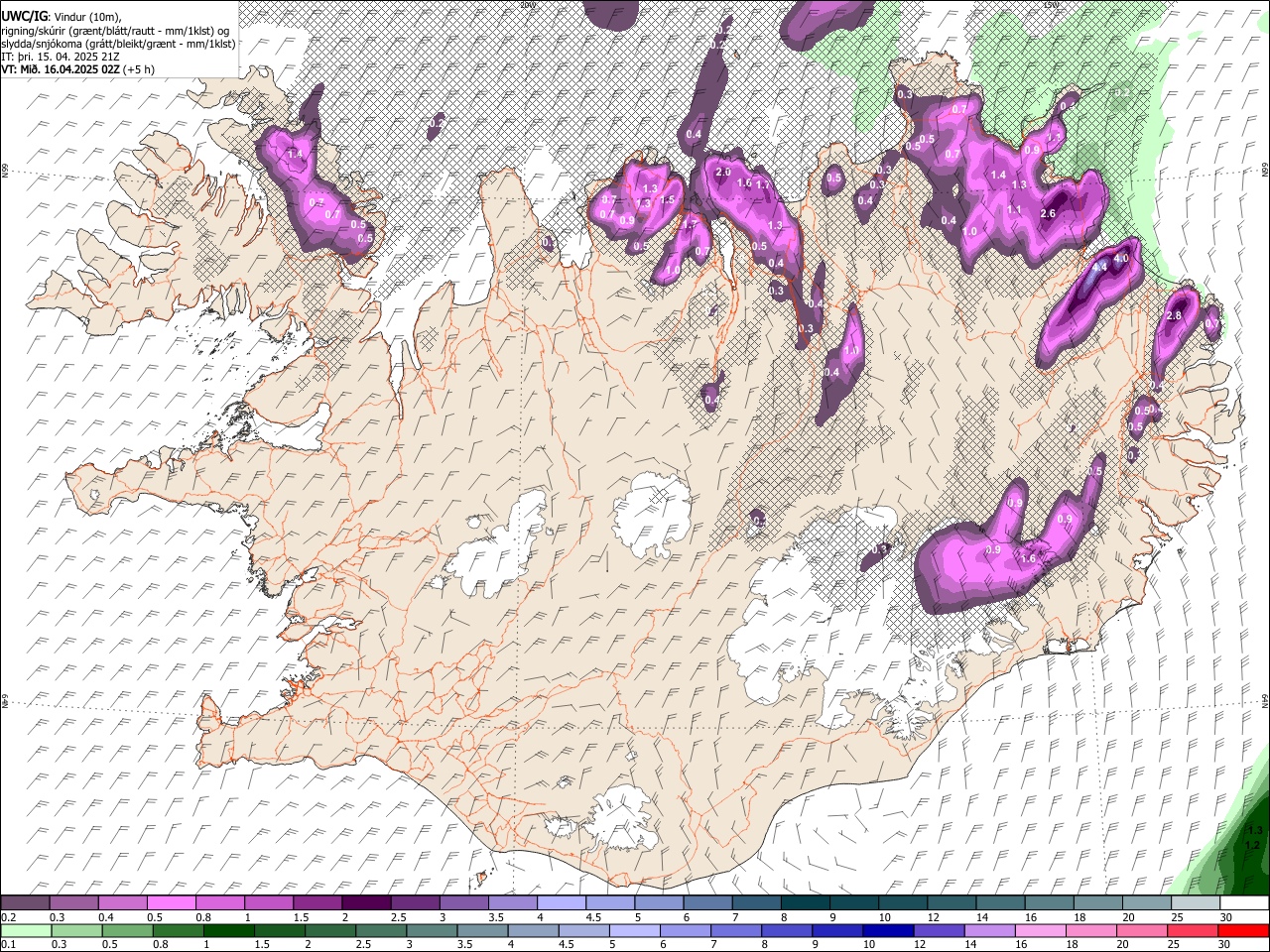Pick the white top-row swatch starting at 30
This screenshot has width=1270, height=952.
point(1242,902)
